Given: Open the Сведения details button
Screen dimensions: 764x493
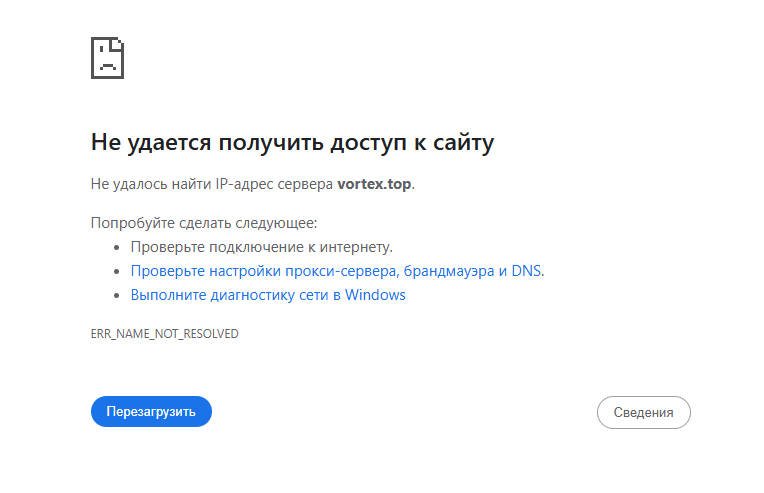Looking at the screenshot, I should coord(643,412).
